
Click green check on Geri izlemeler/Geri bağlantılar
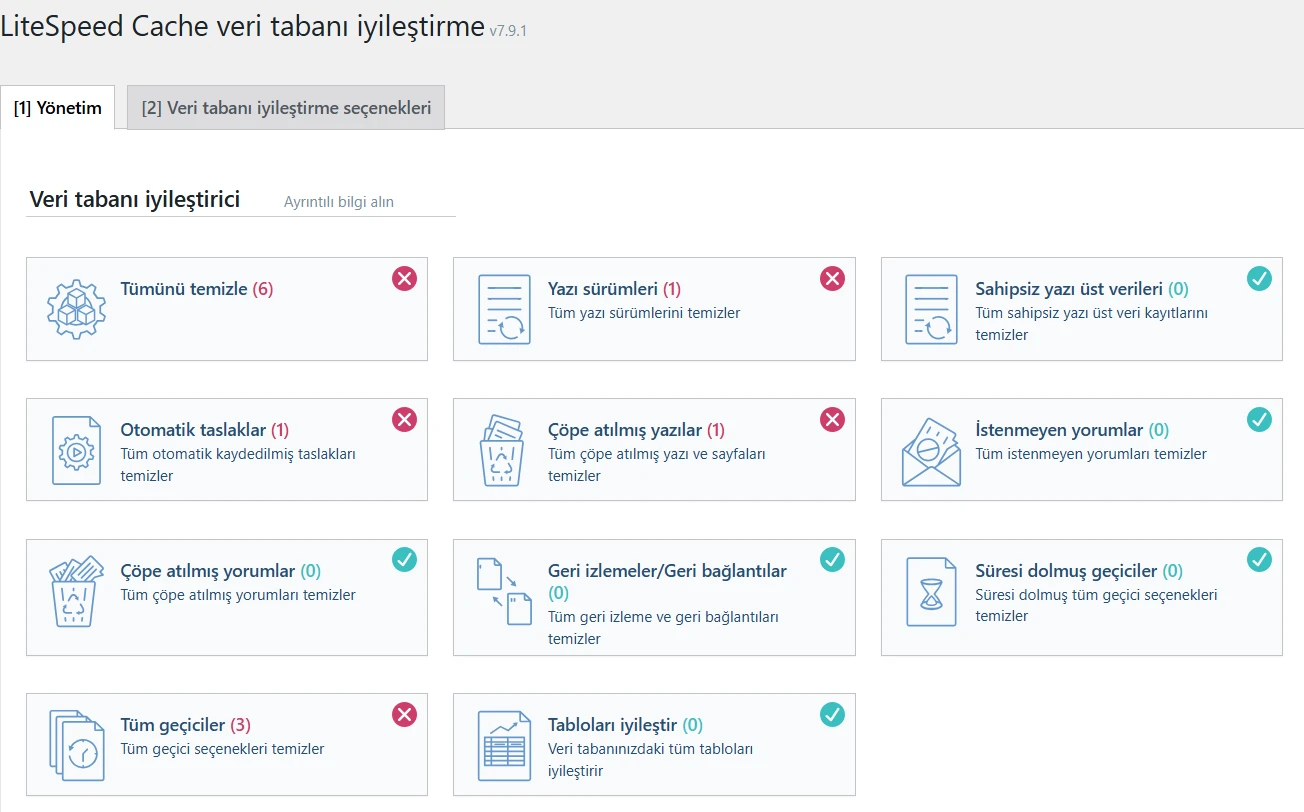tap(832, 559)
